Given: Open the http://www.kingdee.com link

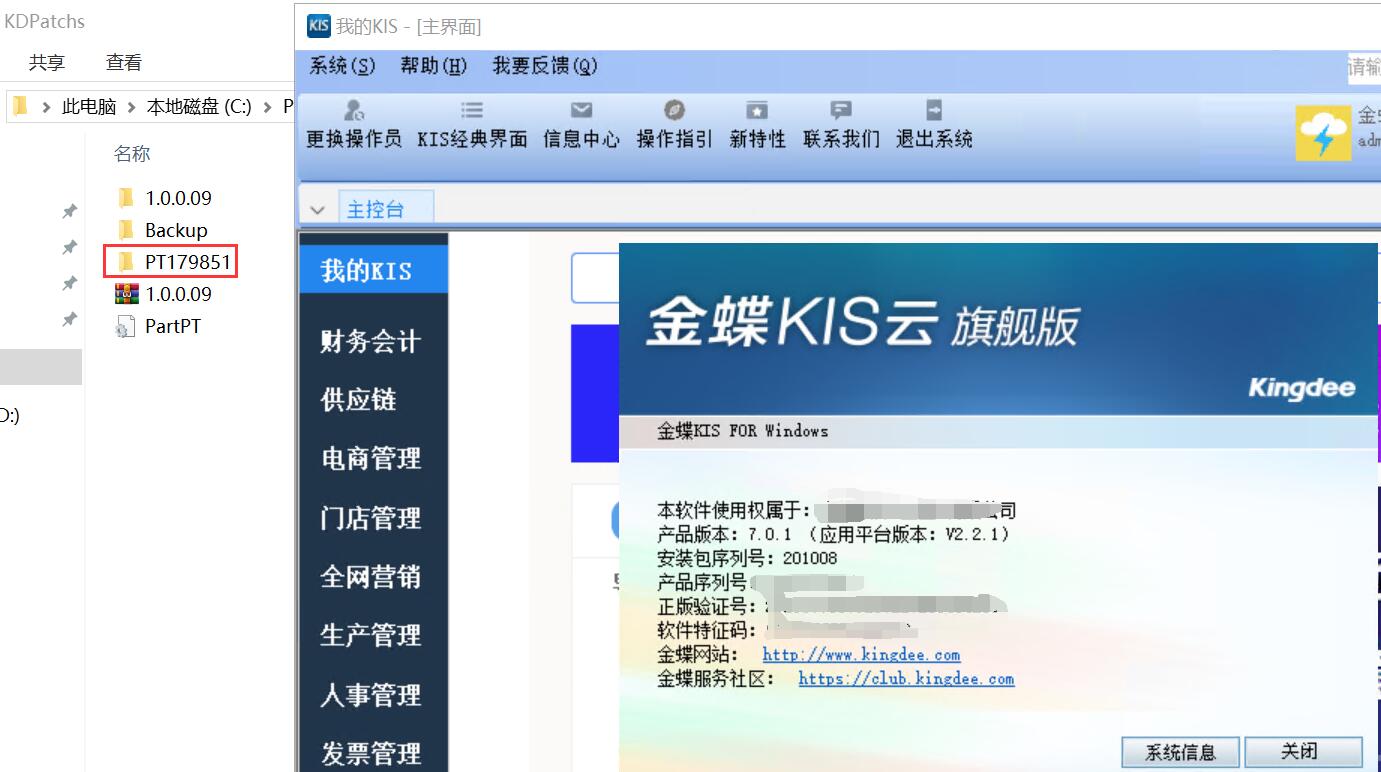Looking at the screenshot, I should point(861,655).
